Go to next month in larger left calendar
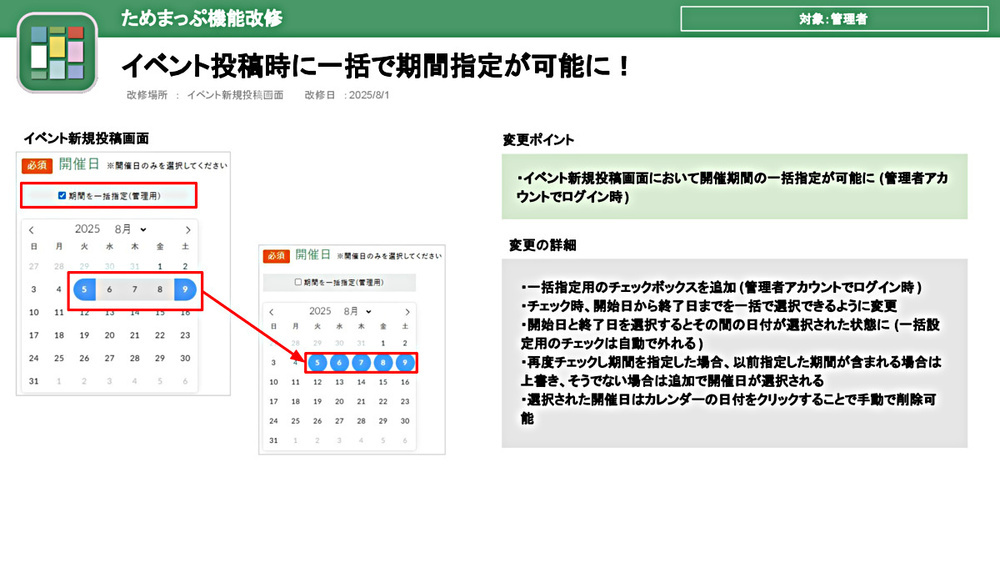 click(188, 230)
